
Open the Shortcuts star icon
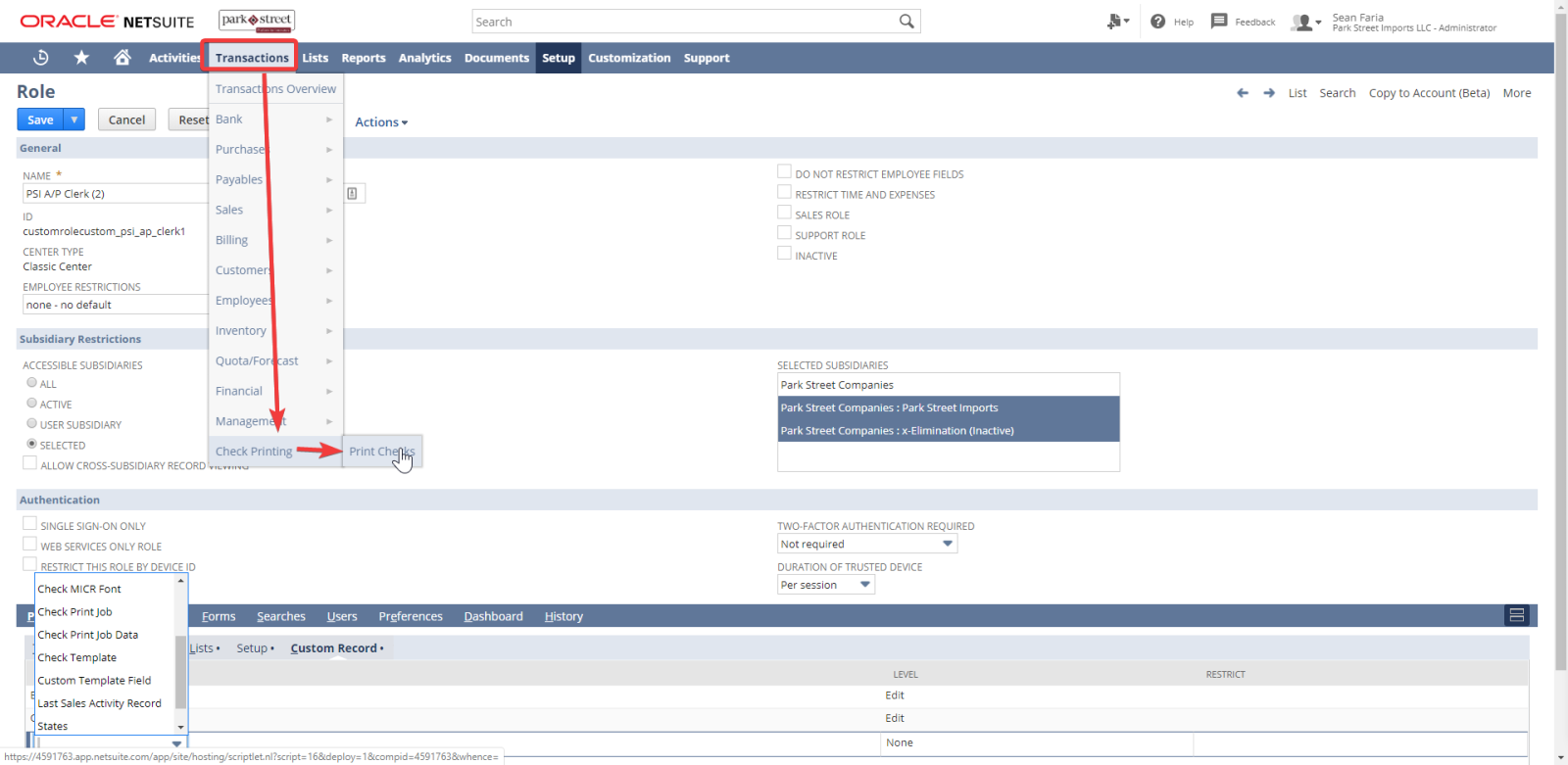click(81, 58)
